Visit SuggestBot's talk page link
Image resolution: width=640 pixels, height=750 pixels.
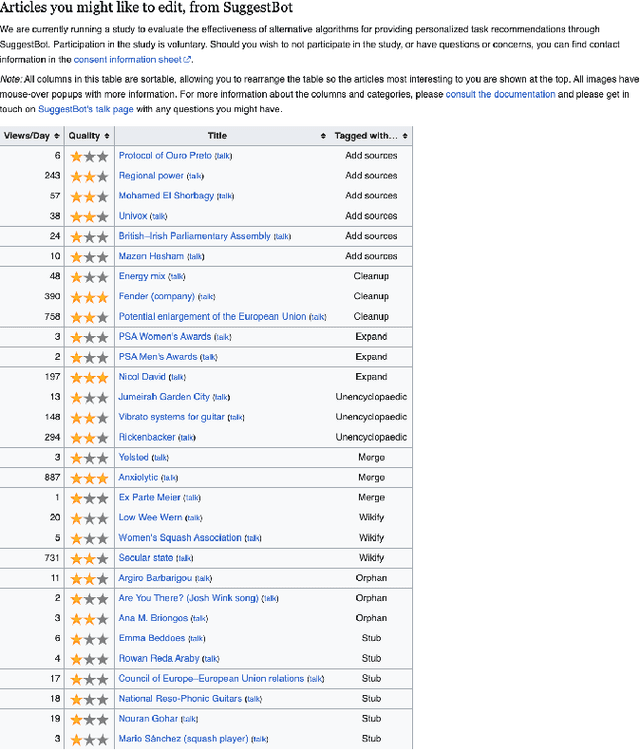(85, 108)
